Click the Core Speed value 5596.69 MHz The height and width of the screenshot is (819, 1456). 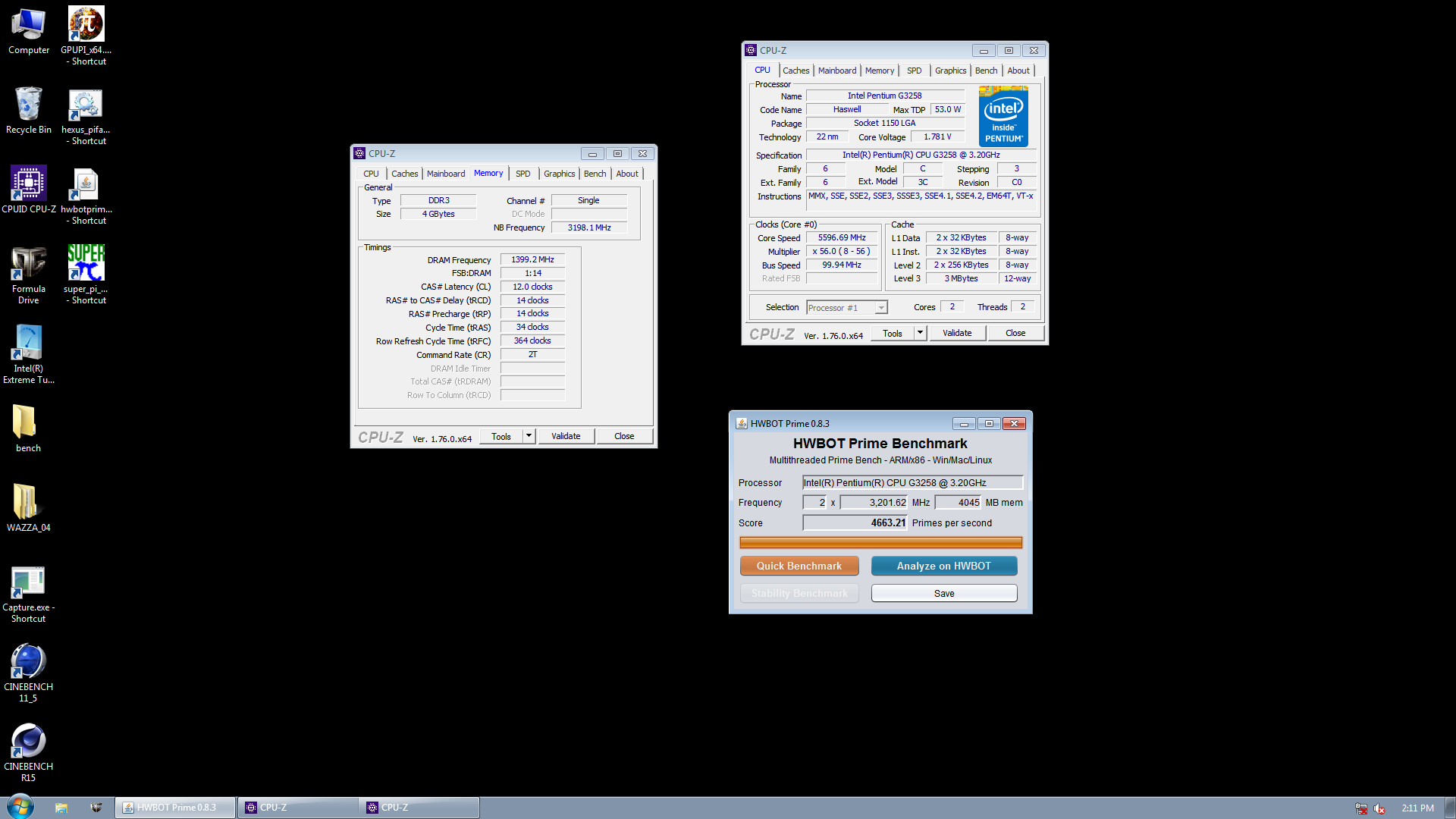click(842, 237)
